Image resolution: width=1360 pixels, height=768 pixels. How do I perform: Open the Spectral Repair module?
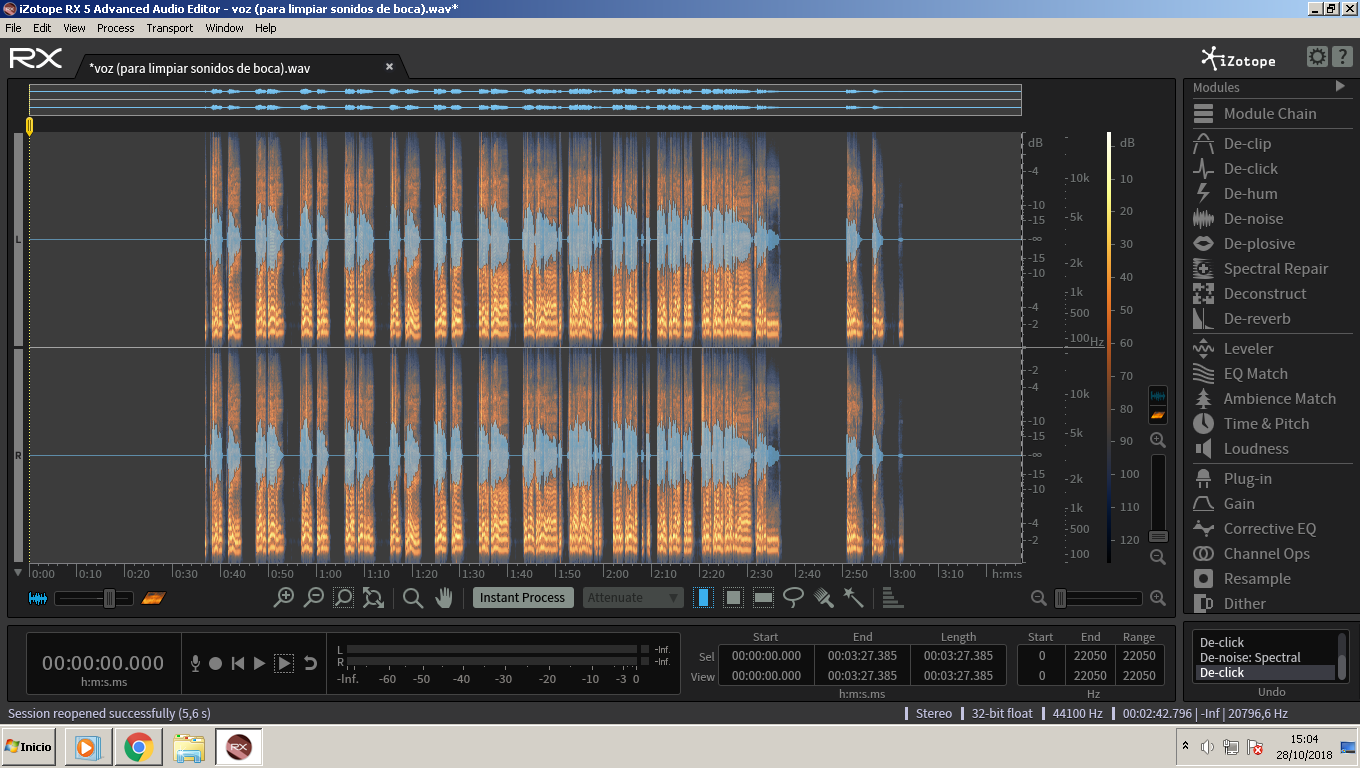(x=1275, y=269)
